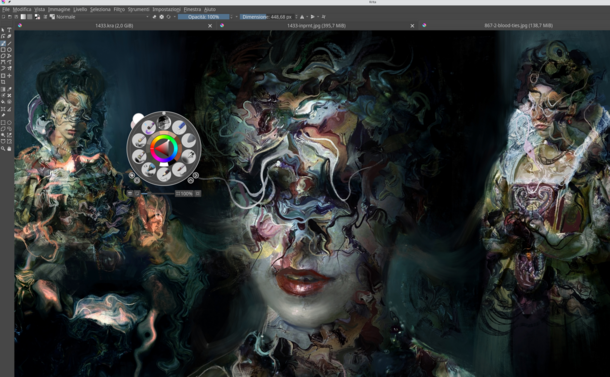The width and height of the screenshot is (610, 377).
Task: Select the Zoom tool
Action: [x=3, y=148]
